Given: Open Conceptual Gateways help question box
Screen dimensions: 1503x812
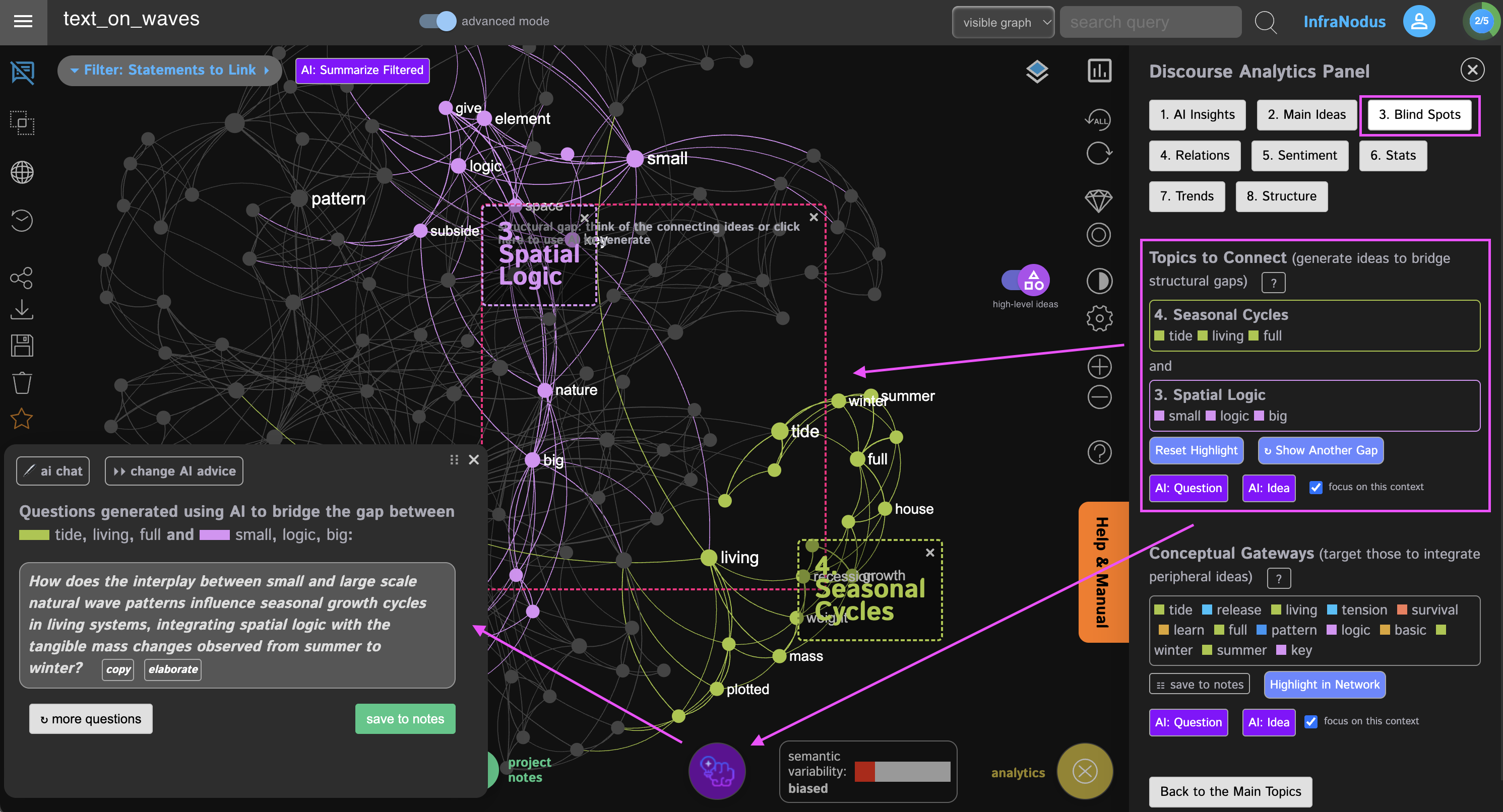Looking at the screenshot, I should (1278, 579).
